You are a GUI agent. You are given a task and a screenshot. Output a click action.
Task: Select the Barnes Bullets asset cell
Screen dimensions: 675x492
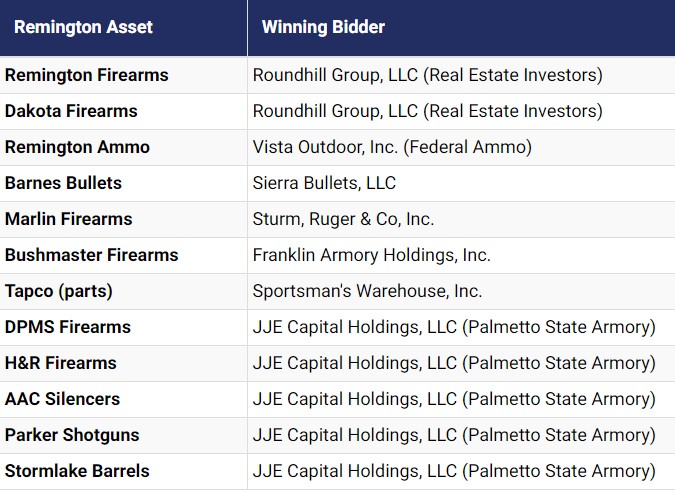tap(63, 183)
